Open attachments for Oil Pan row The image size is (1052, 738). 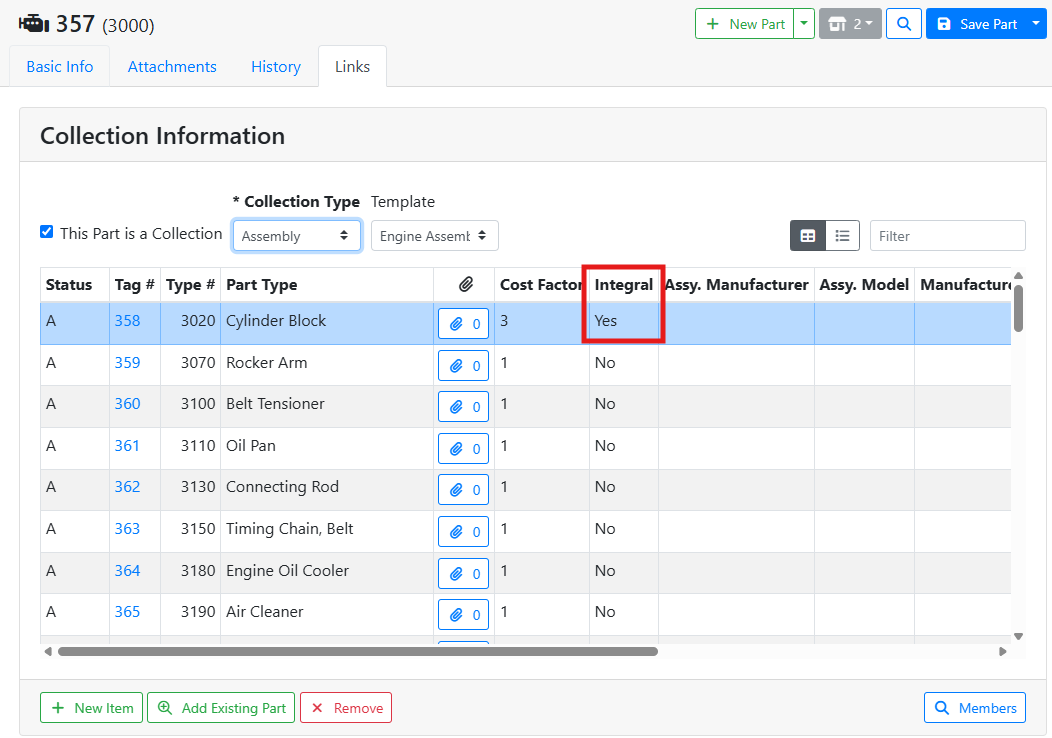point(463,448)
